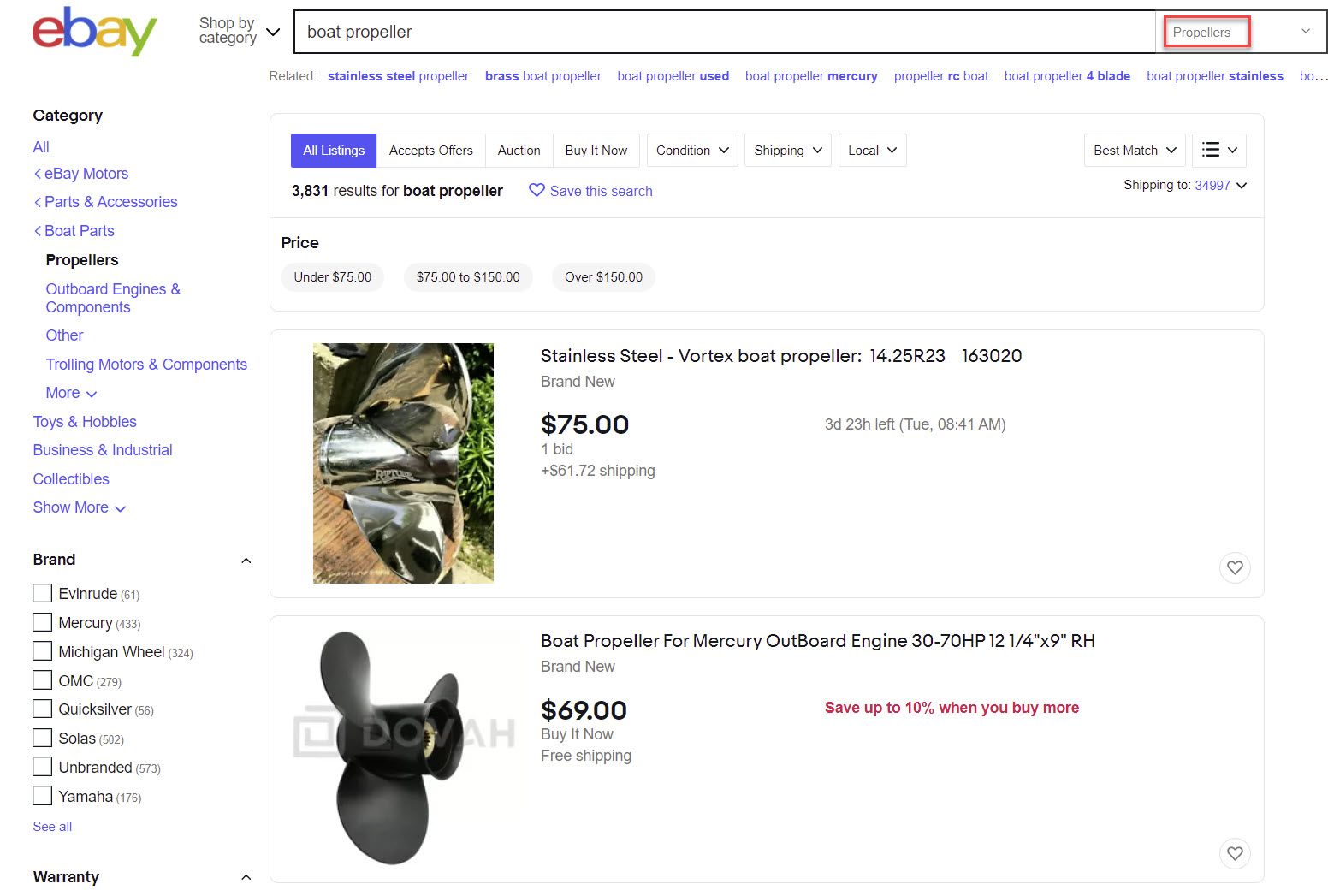Expand the Propellers category selector in search bar
This screenshot has width=1328, height=896.
(x=1241, y=32)
